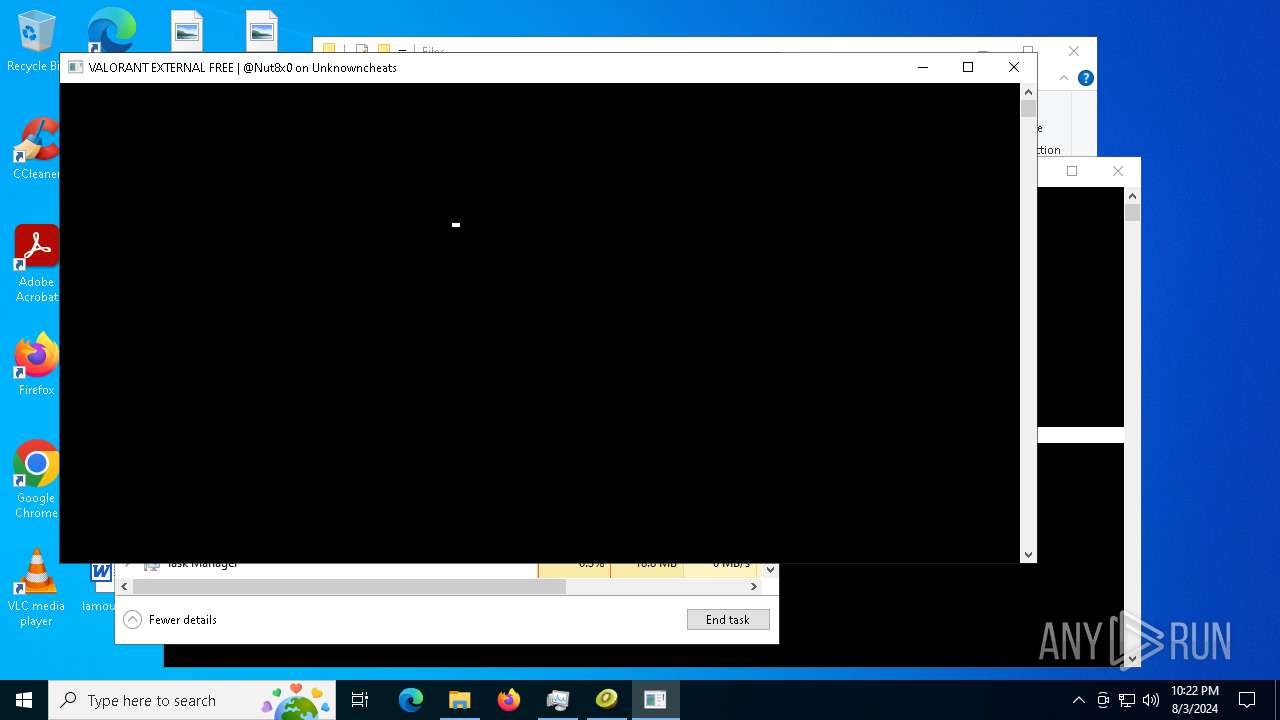Close the second background console window

(1118, 171)
